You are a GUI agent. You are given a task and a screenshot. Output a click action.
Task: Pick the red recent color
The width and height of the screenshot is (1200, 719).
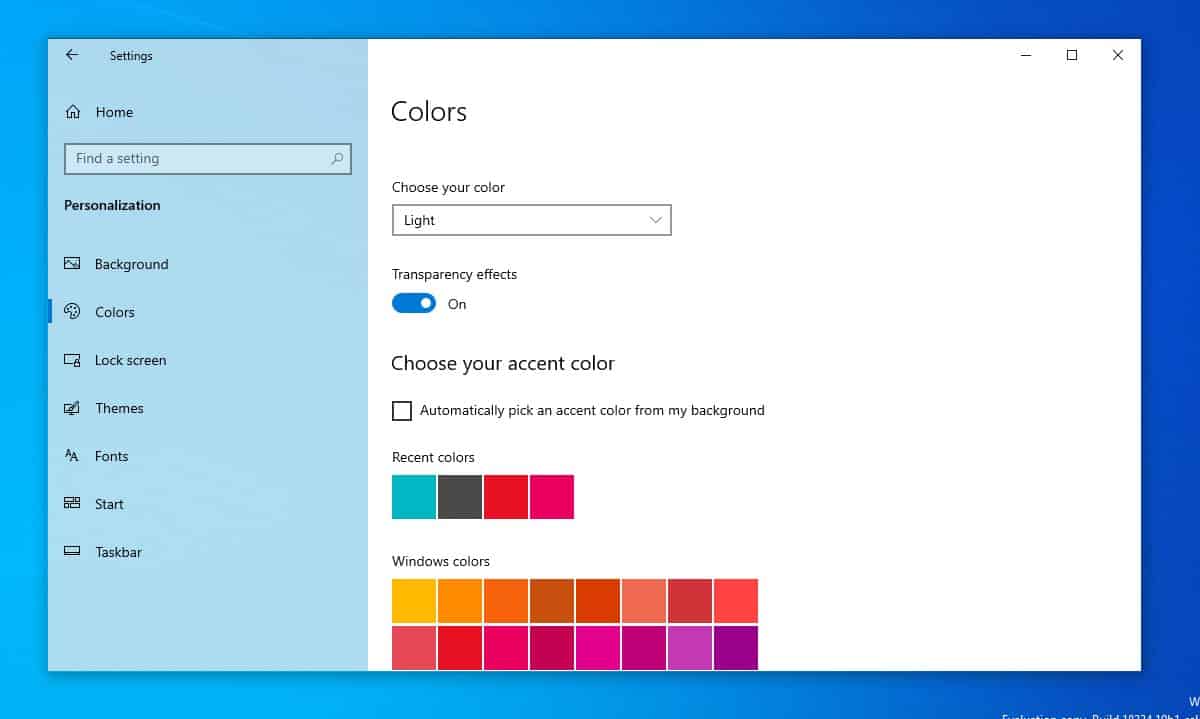tap(506, 497)
